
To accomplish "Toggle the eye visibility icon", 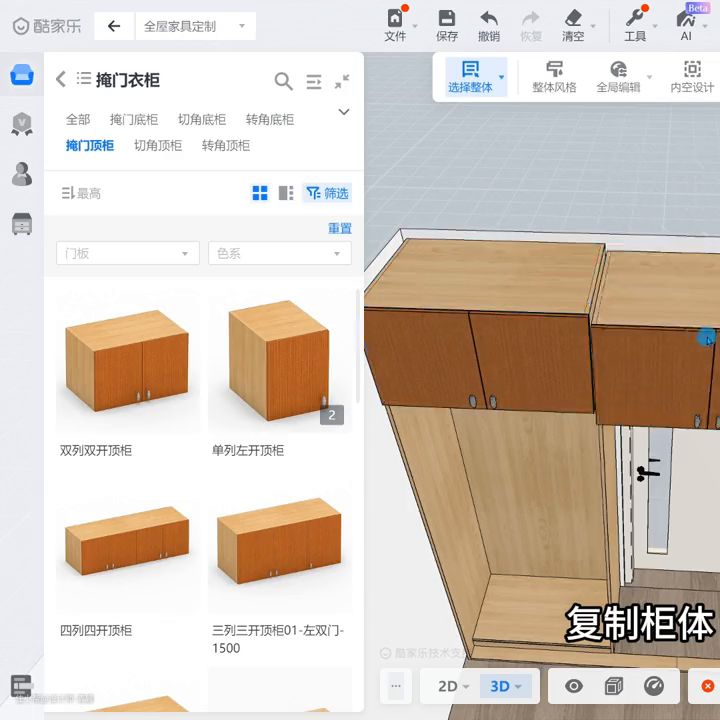I will point(574,686).
